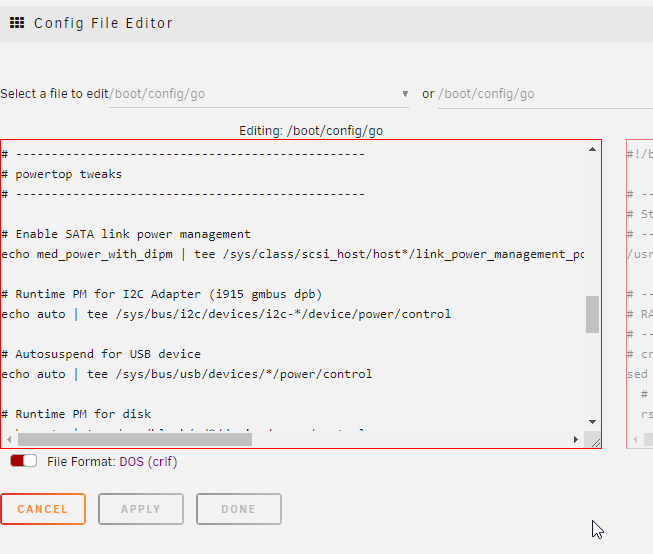Click the 'Config File Editor' title text
Image resolution: width=653 pixels, height=554 pixels.
click(x=103, y=23)
